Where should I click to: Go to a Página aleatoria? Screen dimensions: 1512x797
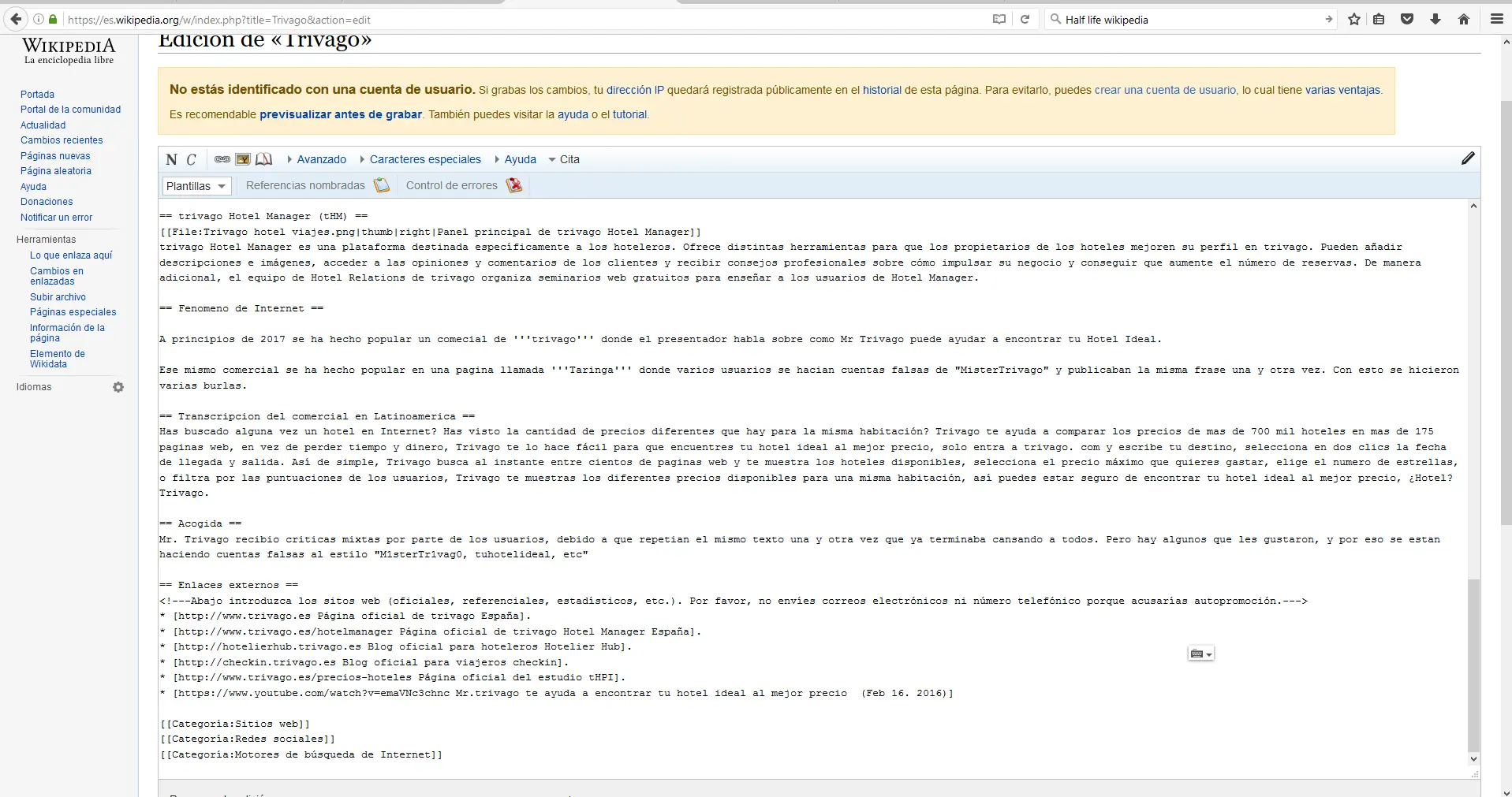(56, 171)
